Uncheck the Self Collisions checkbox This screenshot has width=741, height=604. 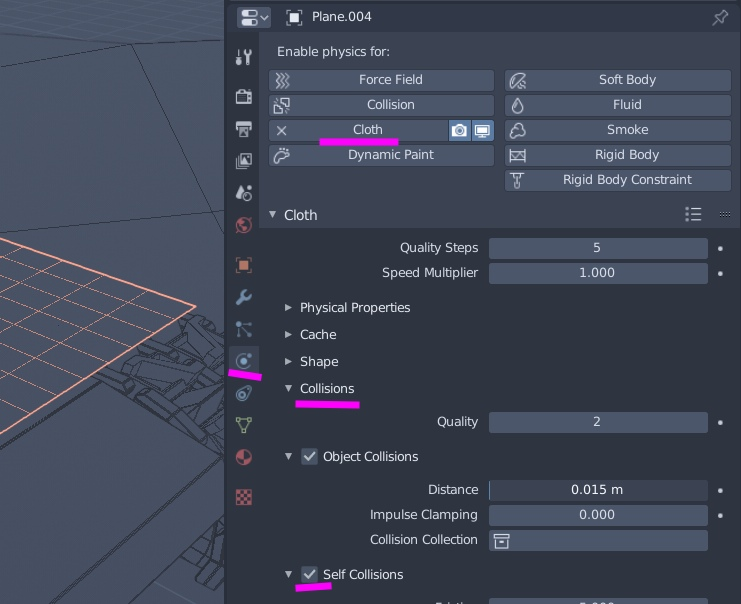click(x=310, y=575)
